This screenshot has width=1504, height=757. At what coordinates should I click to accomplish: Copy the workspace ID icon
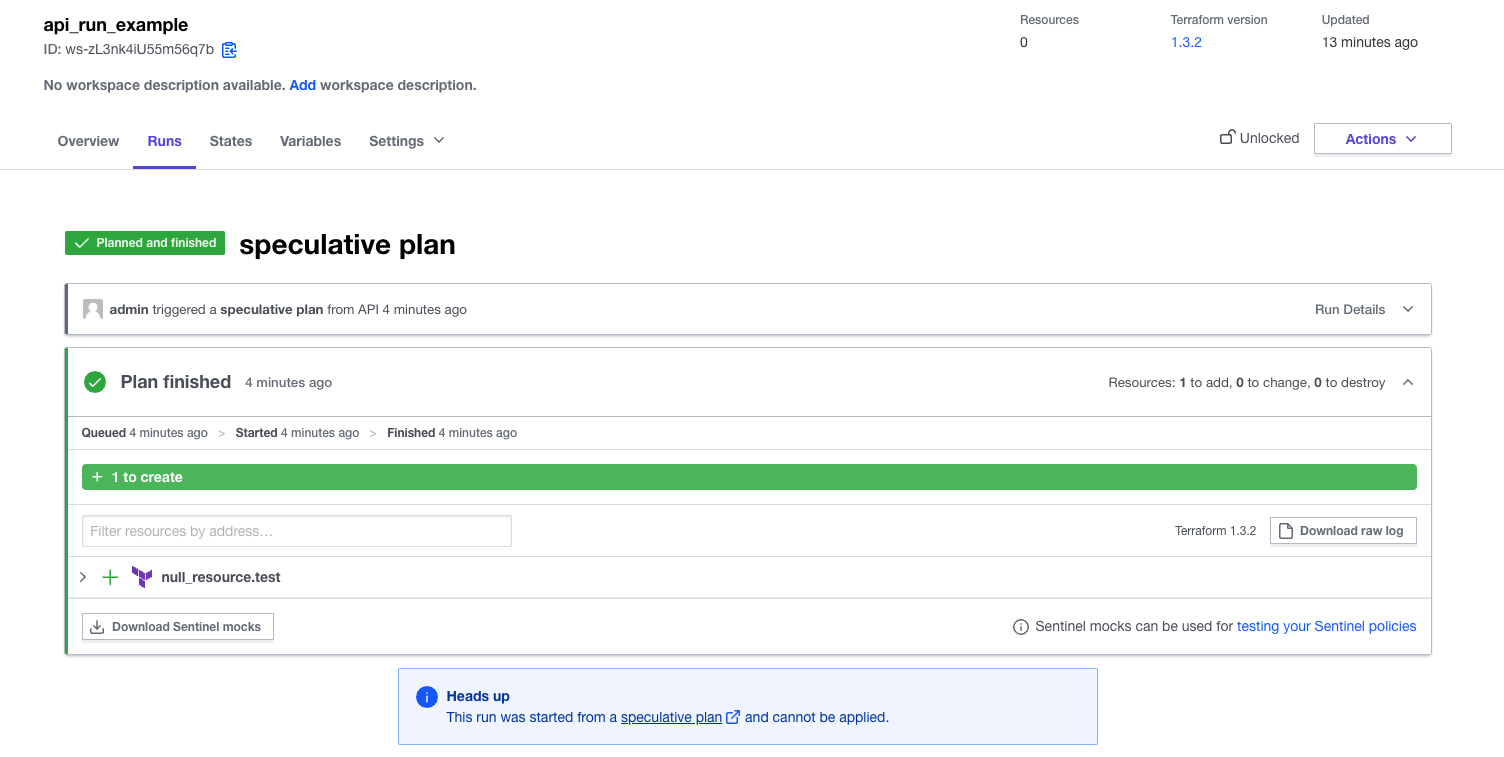(229, 50)
